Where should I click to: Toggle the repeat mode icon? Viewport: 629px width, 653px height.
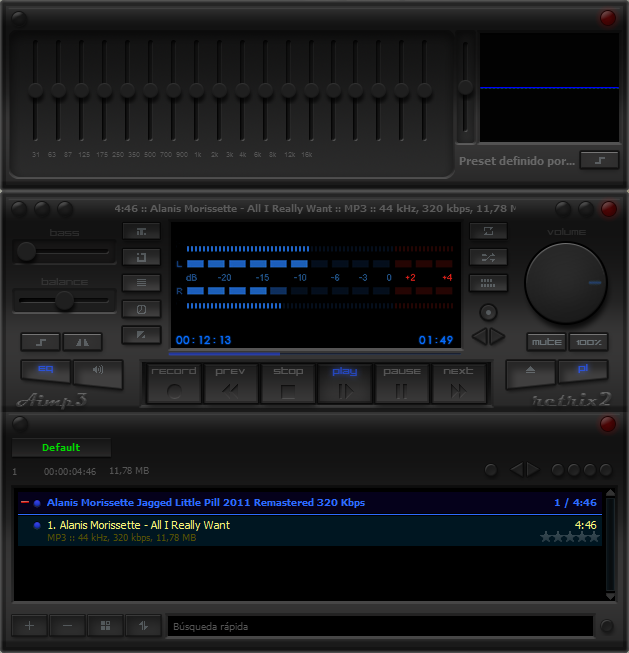point(488,231)
